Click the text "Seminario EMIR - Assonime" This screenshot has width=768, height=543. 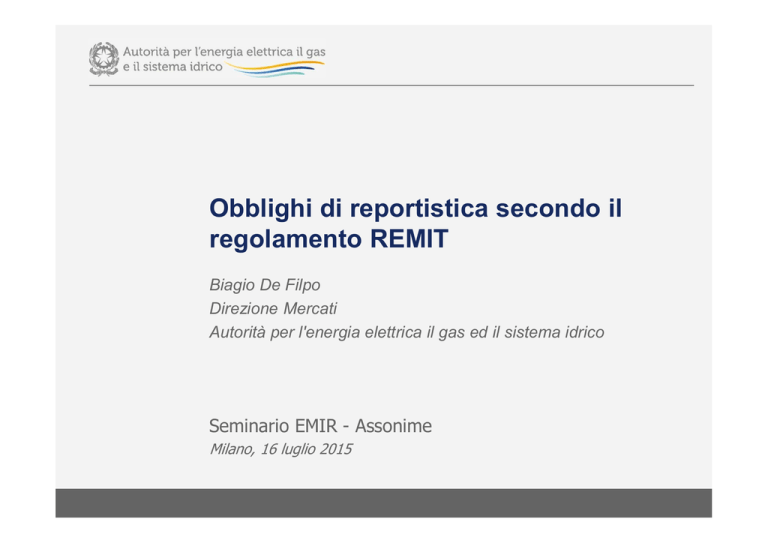point(320,426)
